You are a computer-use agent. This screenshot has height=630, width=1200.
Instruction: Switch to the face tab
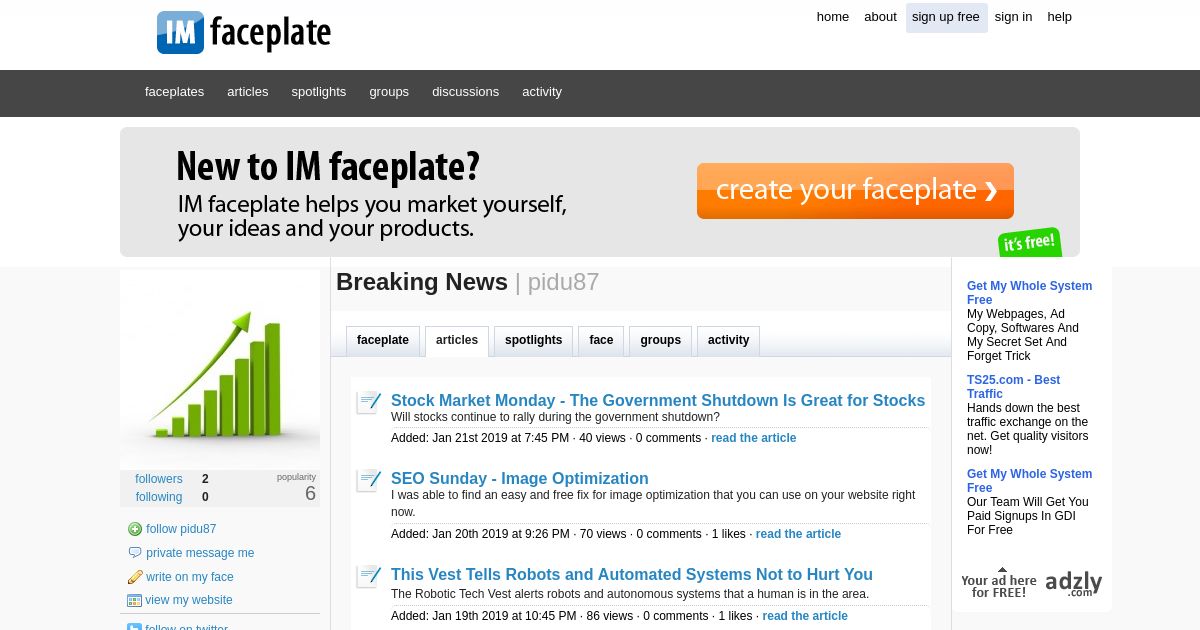click(x=601, y=341)
